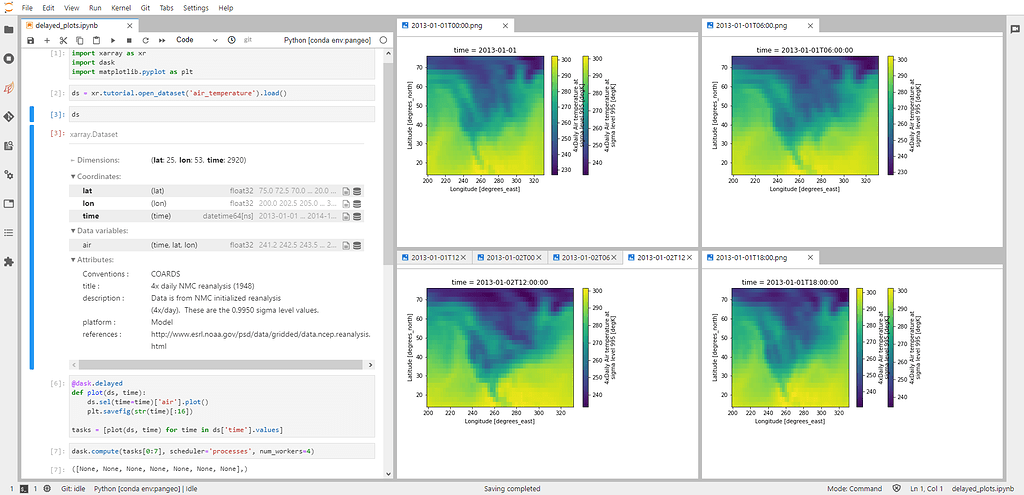Open the Git sidebar panel
The height and width of the screenshot is (495, 1024).
coord(9,116)
